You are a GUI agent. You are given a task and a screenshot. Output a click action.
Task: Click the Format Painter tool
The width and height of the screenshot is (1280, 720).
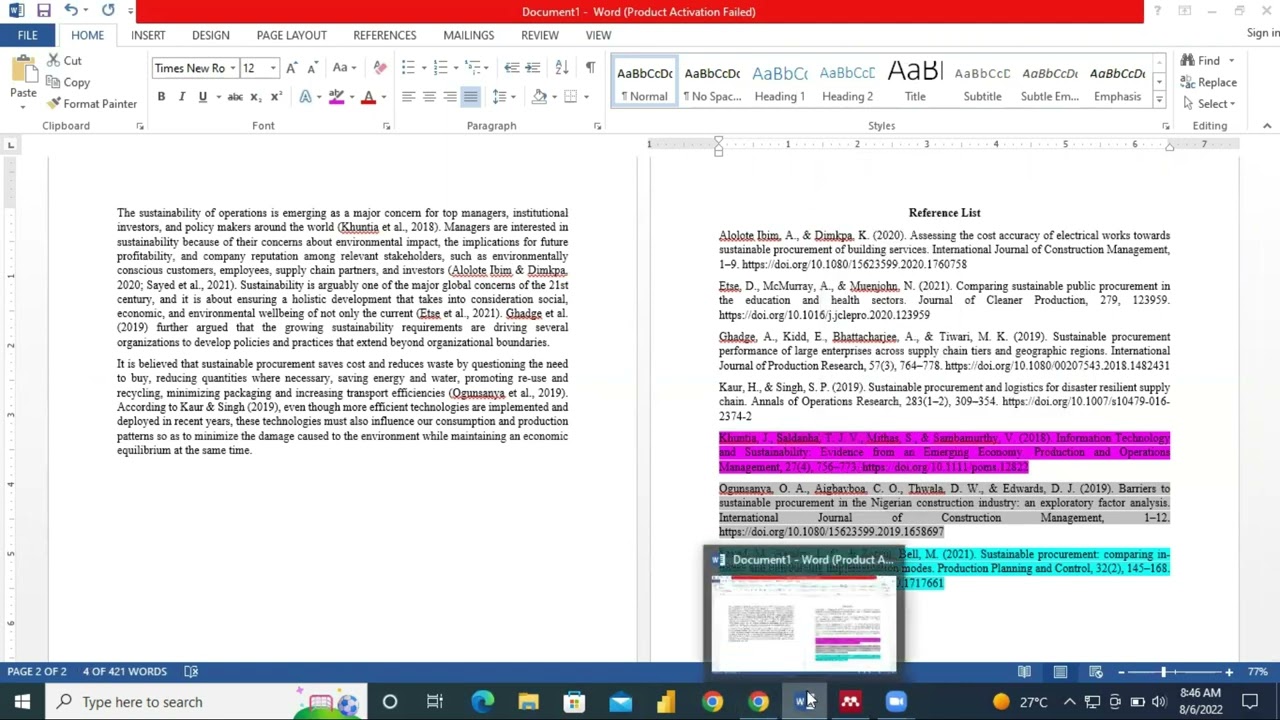(92, 104)
